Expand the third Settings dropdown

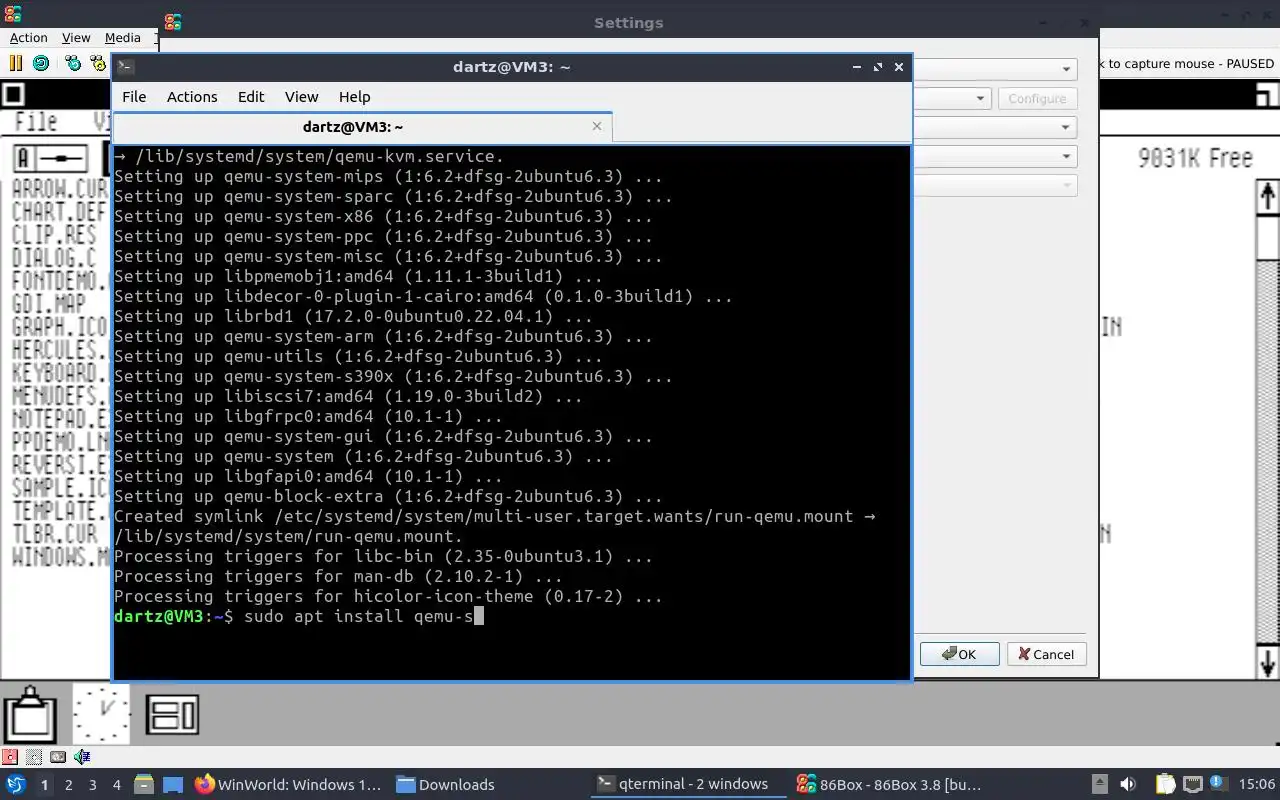(x=1066, y=127)
